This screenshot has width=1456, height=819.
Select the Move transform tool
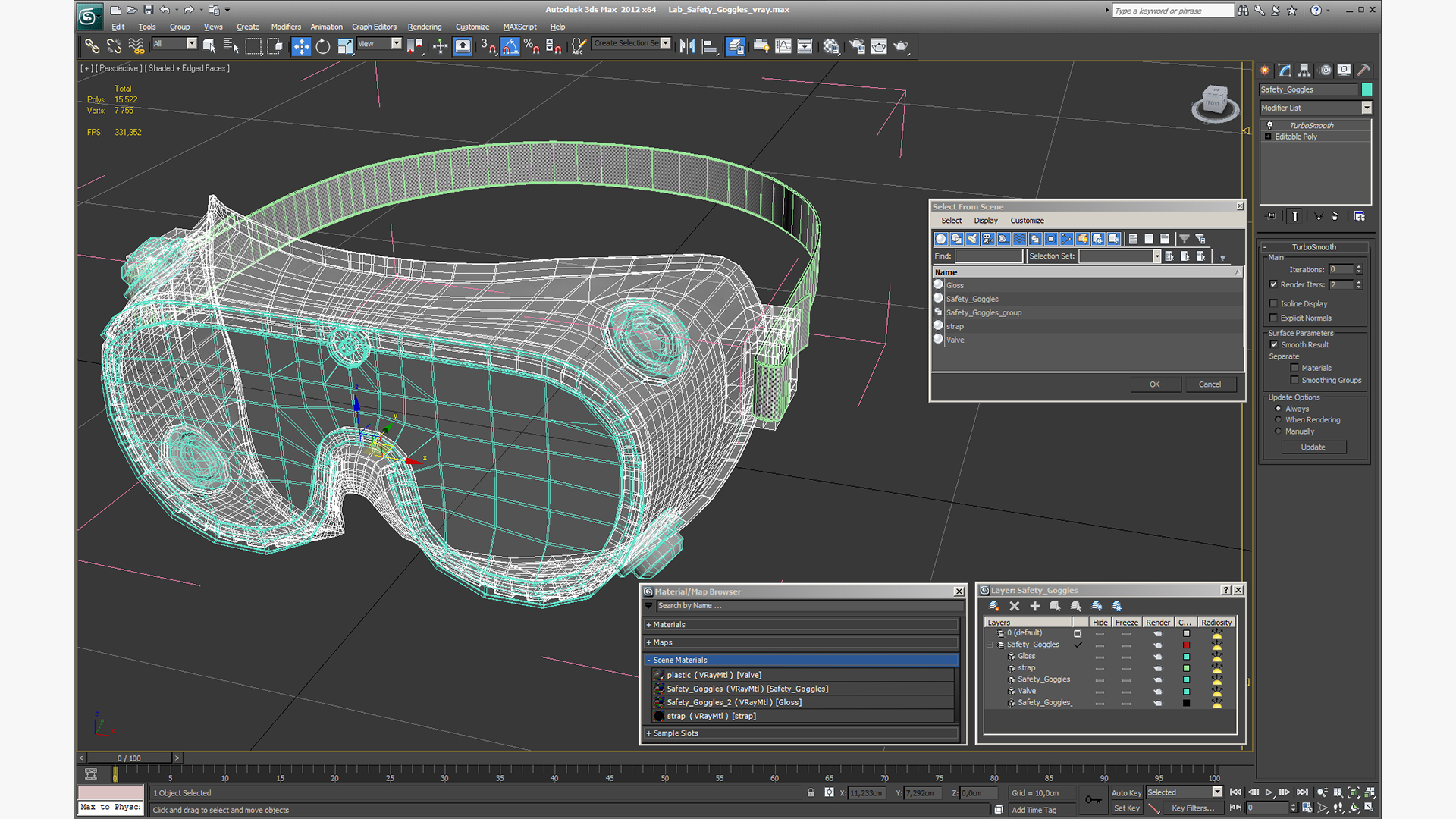[x=301, y=46]
